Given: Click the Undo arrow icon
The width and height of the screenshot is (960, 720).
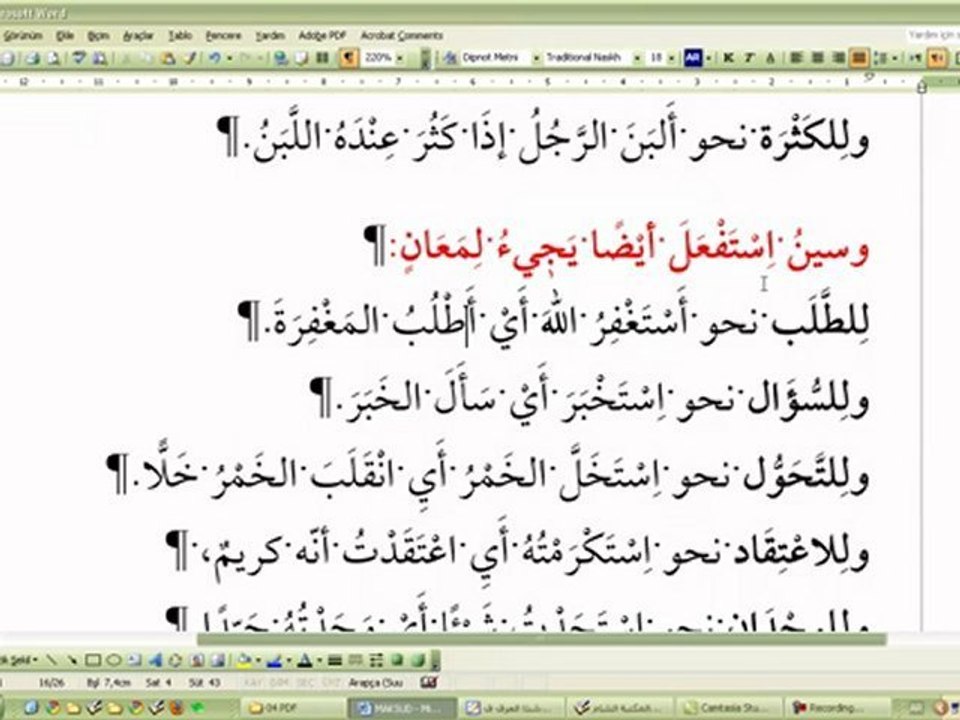Looking at the screenshot, I should pos(215,58).
